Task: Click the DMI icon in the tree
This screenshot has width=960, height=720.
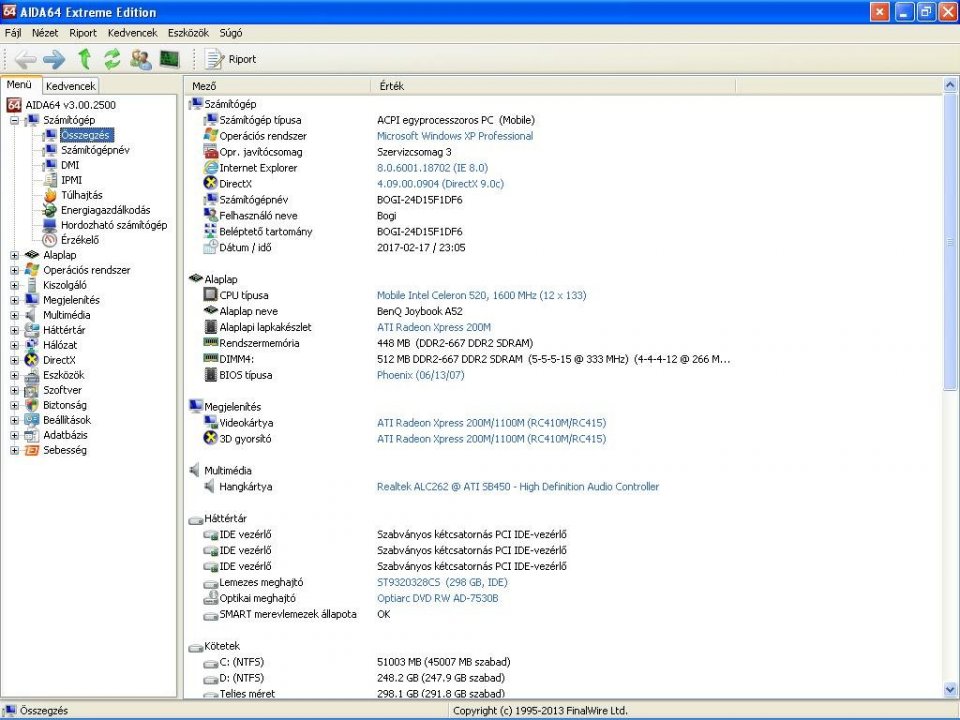Action: pyautogui.click(x=50, y=165)
